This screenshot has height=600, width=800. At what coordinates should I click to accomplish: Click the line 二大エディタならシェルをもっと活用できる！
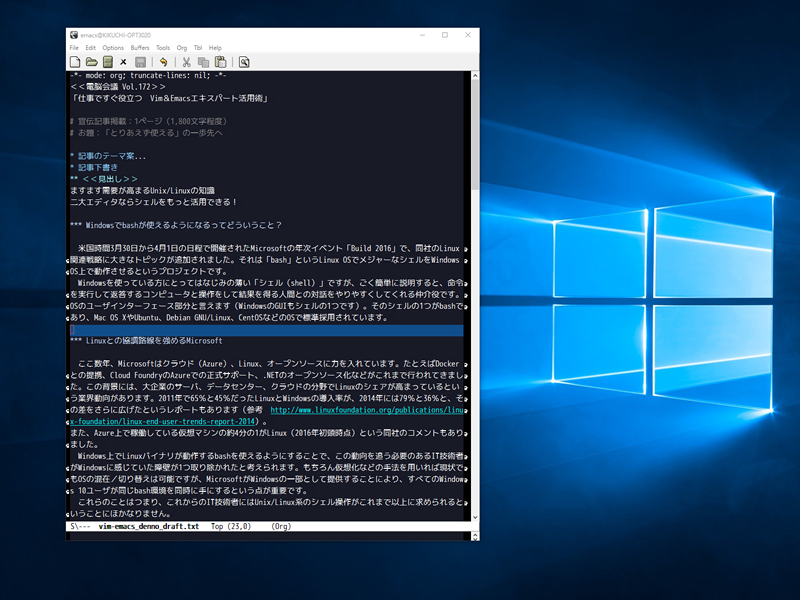pos(154,202)
